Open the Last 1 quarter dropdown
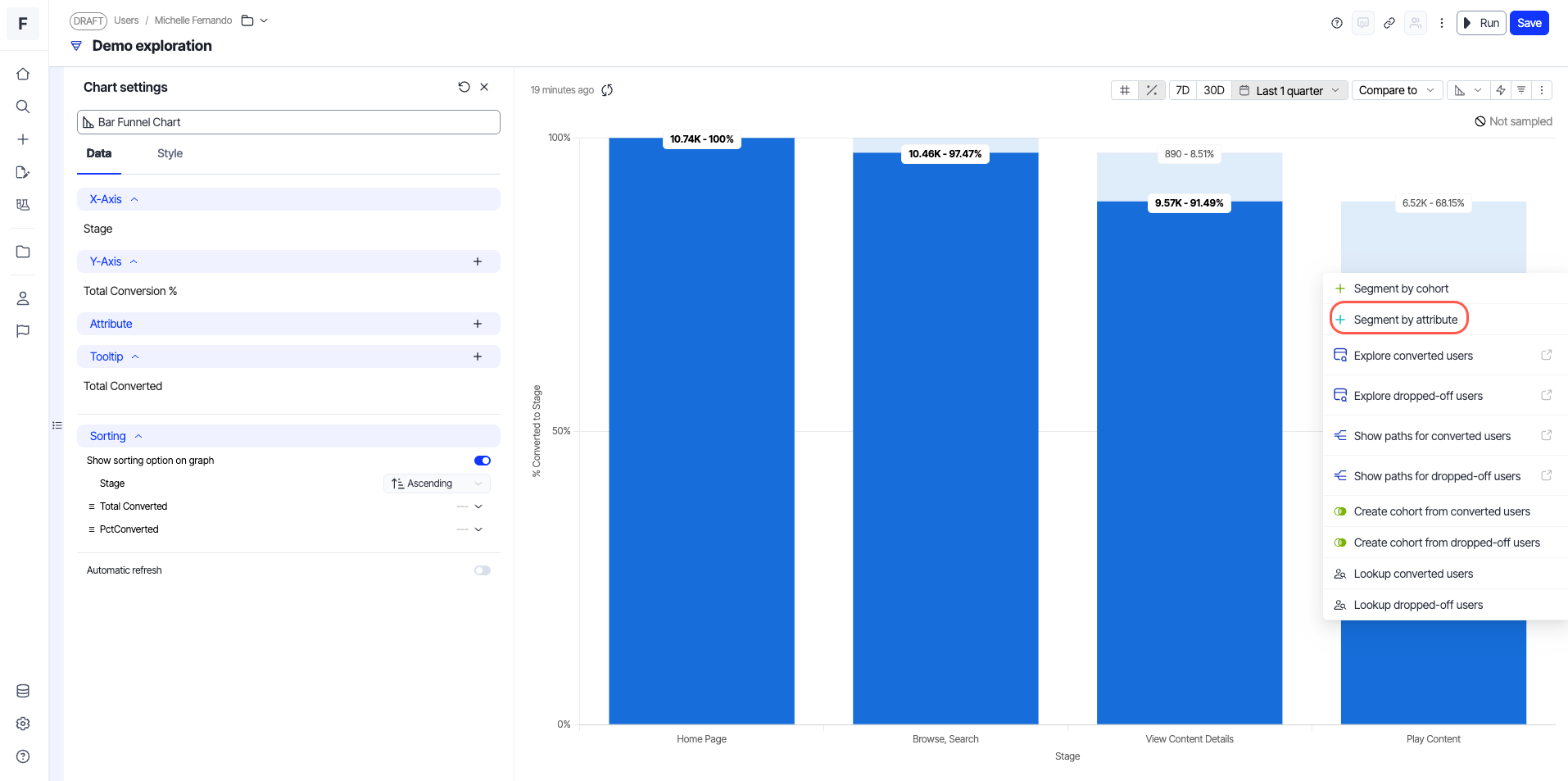 1289,90
